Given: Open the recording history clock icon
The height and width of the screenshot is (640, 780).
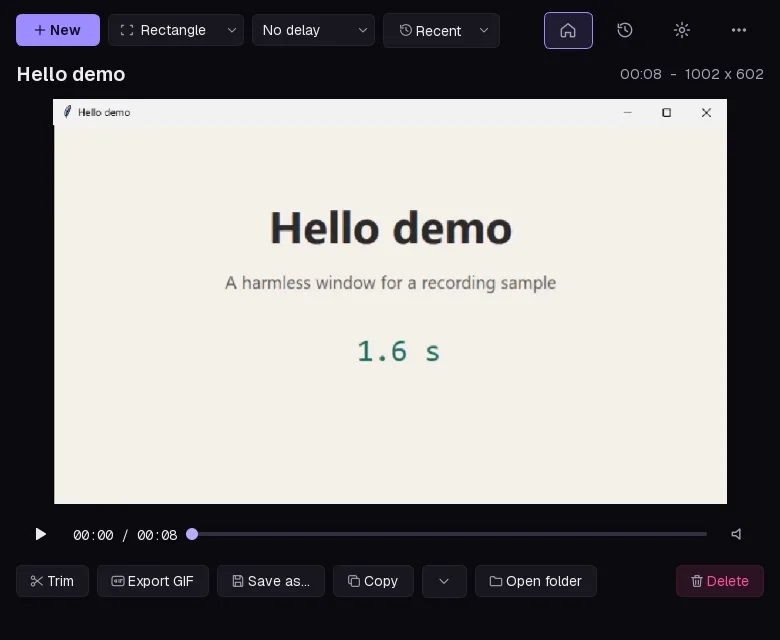Looking at the screenshot, I should point(625,30).
